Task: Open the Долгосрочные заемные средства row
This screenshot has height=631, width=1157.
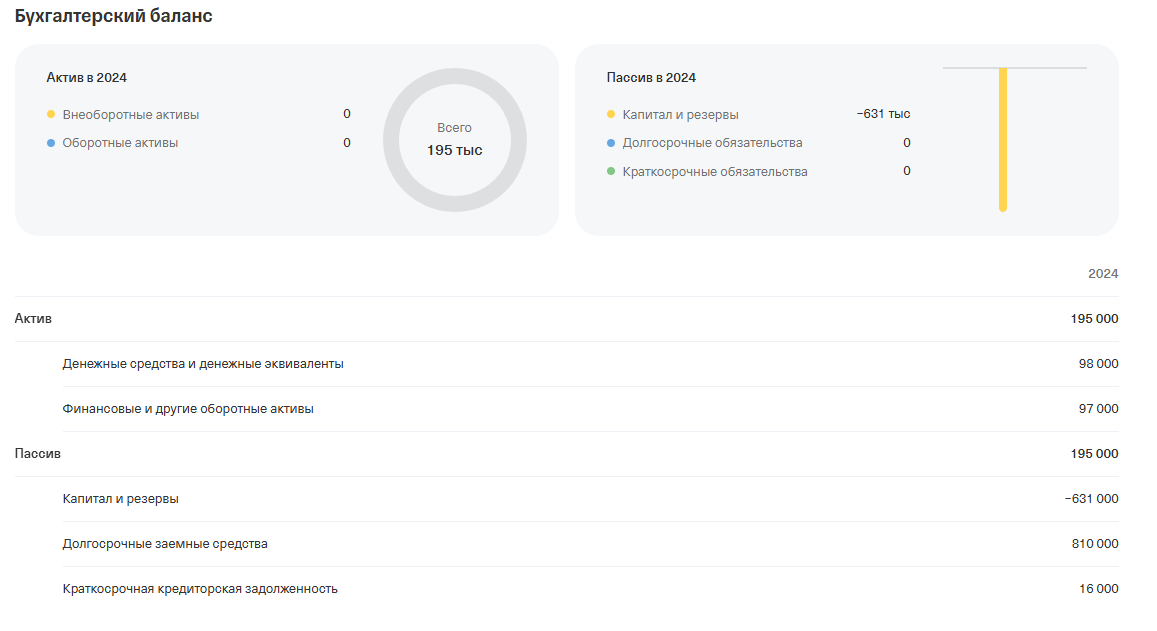Action: (165, 544)
